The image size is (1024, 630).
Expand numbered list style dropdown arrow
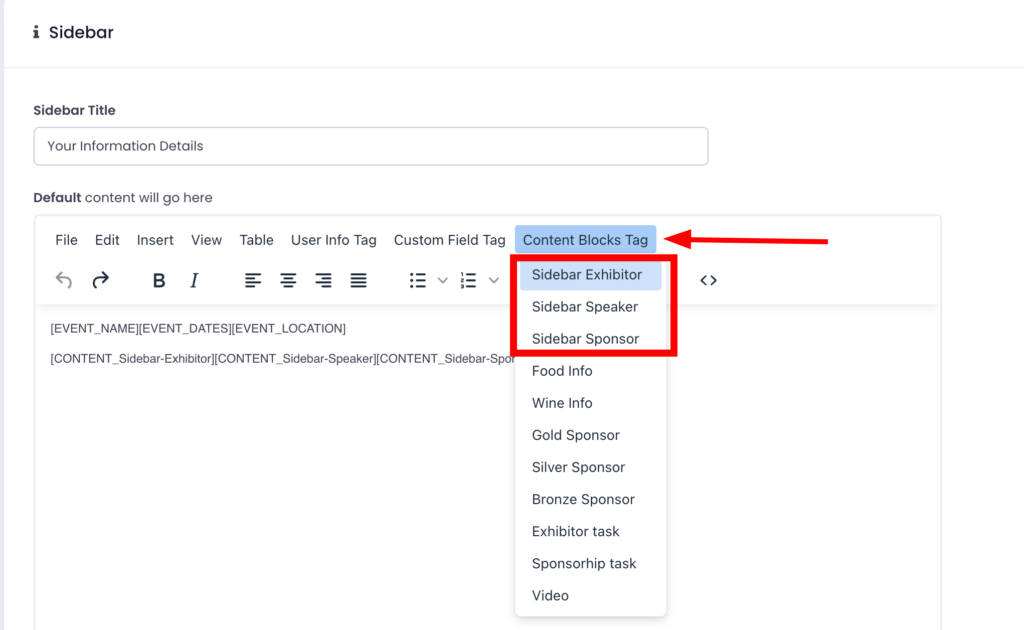(494, 281)
